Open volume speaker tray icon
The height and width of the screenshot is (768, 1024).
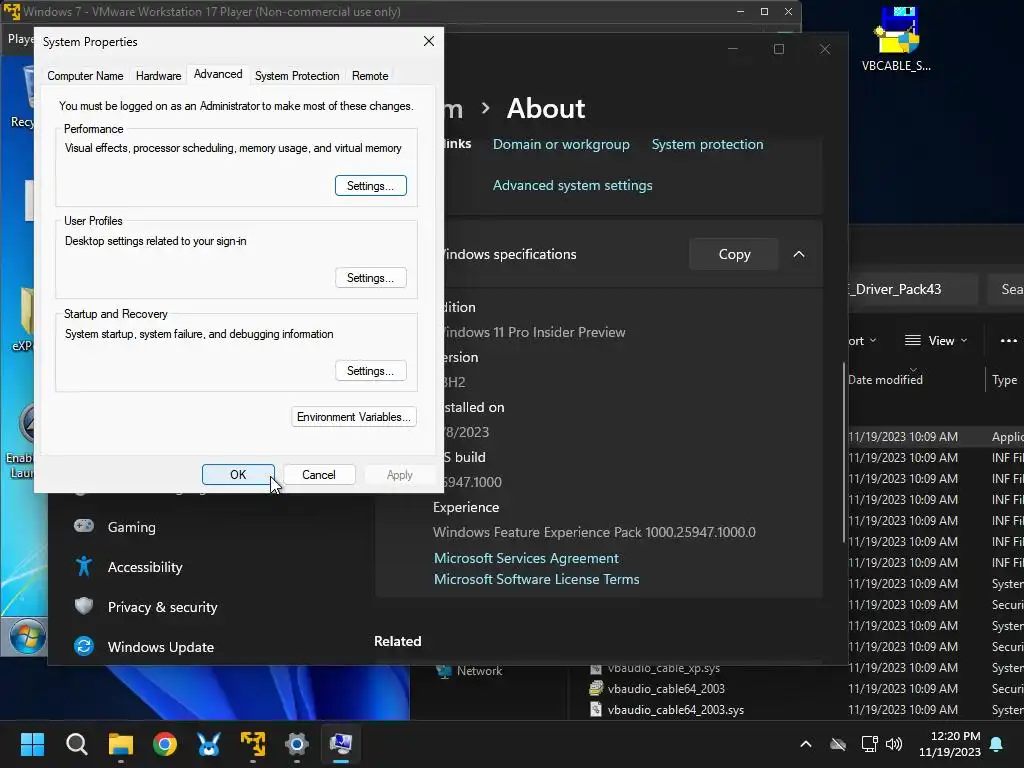coord(894,744)
